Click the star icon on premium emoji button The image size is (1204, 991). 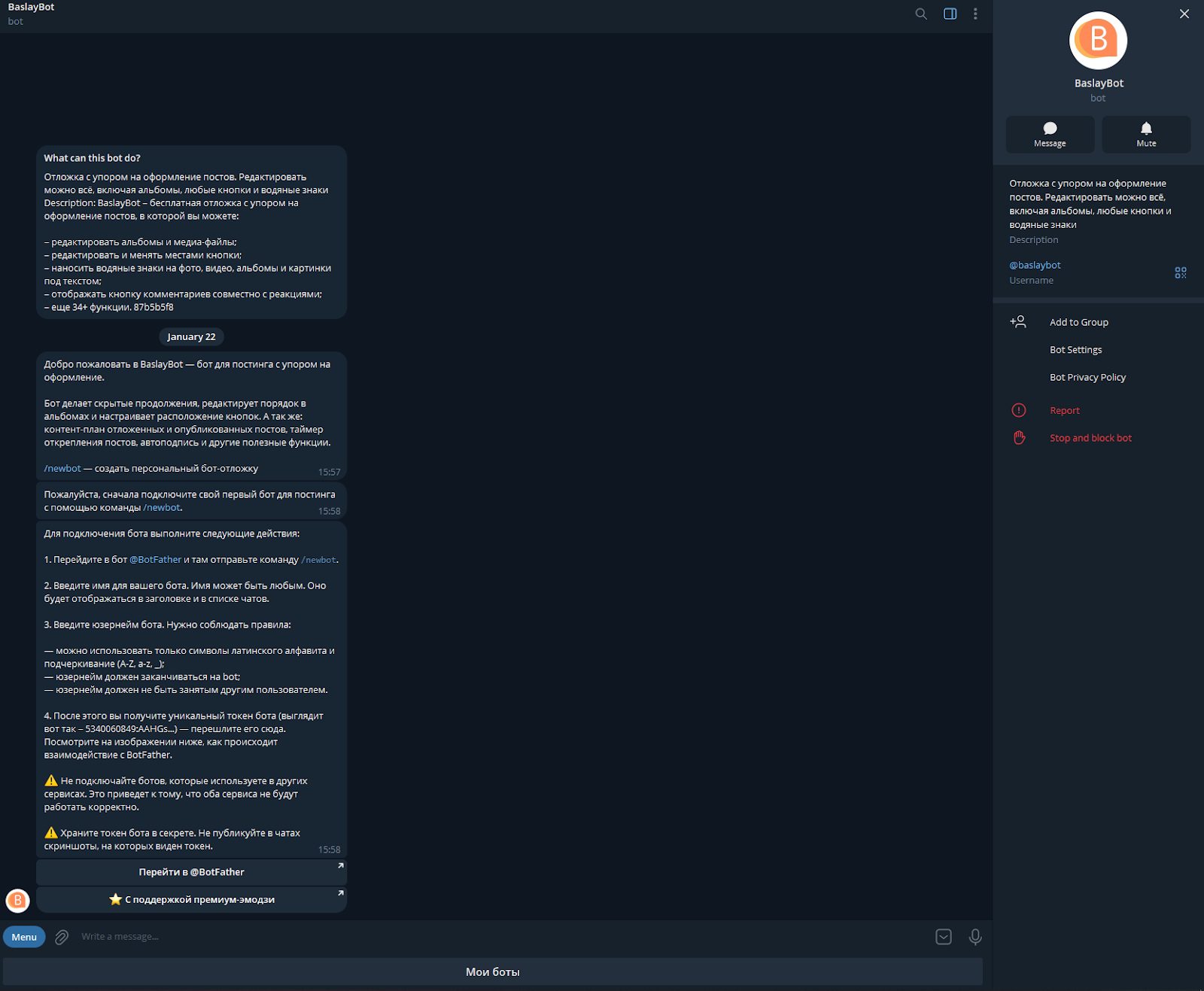115,900
